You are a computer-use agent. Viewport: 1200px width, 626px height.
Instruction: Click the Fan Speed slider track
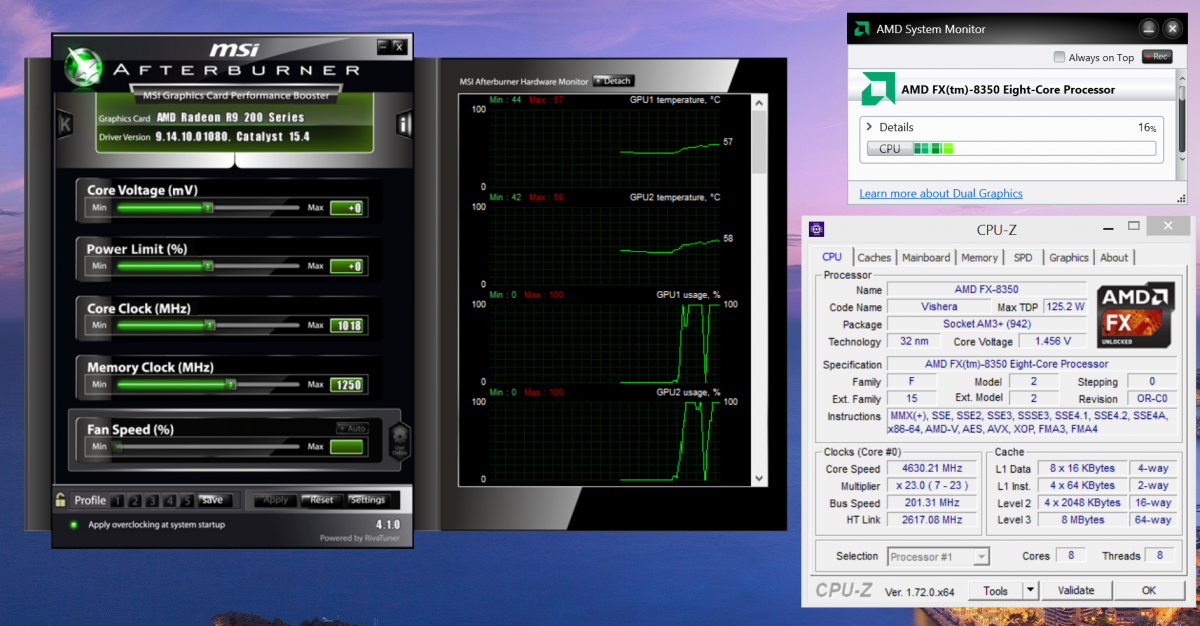(208, 446)
